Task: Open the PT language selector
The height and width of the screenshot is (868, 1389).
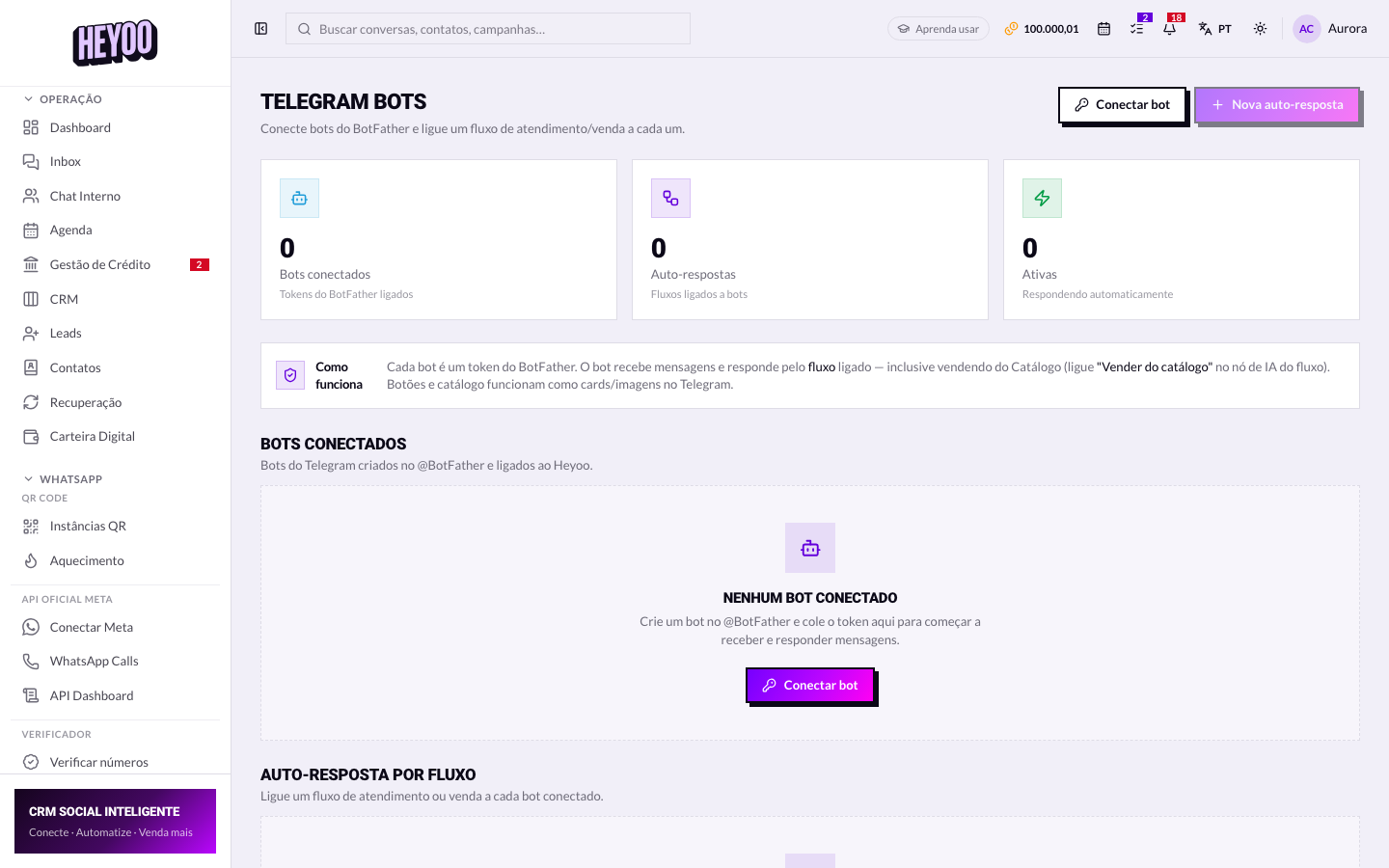Action: click(x=1215, y=29)
